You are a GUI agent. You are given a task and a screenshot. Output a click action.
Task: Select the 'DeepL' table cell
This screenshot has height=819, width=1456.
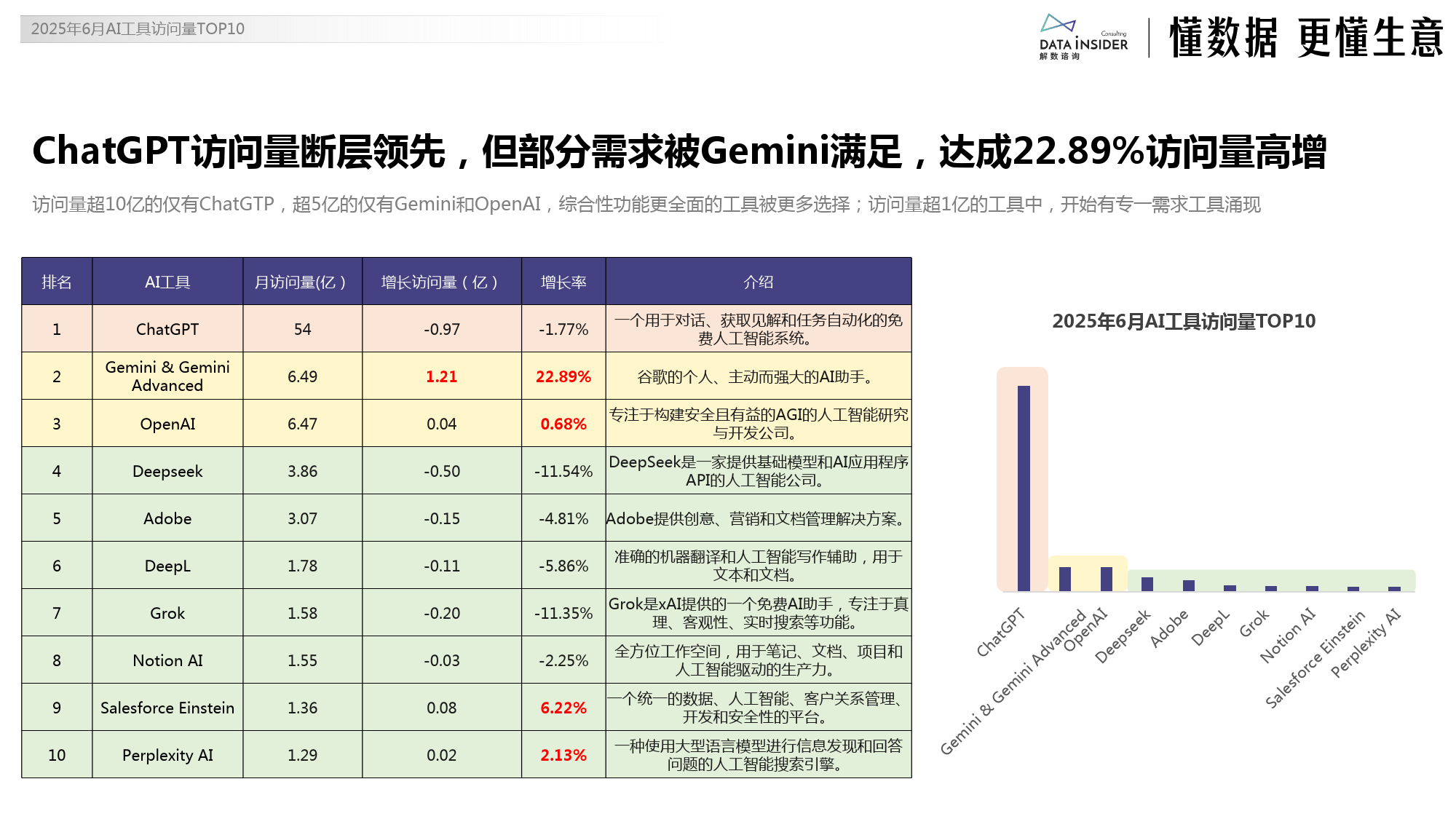[167, 566]
